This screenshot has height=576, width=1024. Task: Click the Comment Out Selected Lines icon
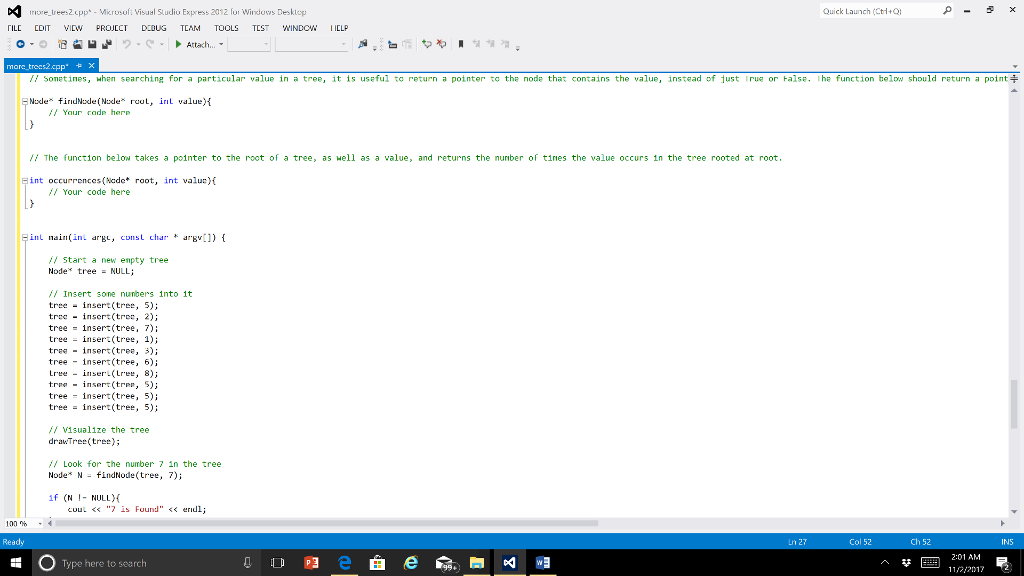(427, 44)
